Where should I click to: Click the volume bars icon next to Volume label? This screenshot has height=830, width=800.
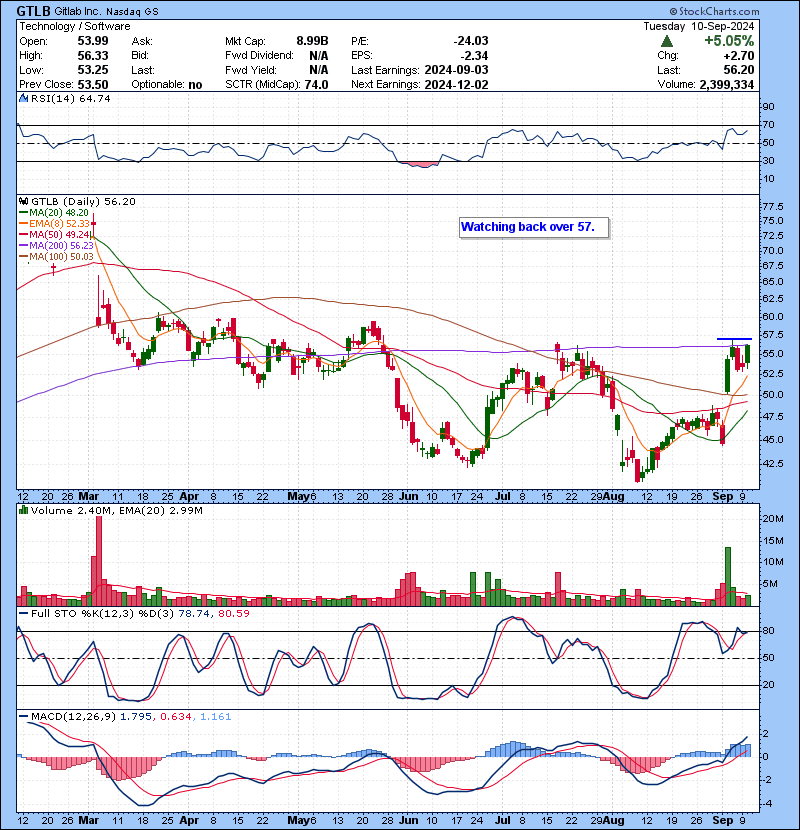click(x=22, y=510)
